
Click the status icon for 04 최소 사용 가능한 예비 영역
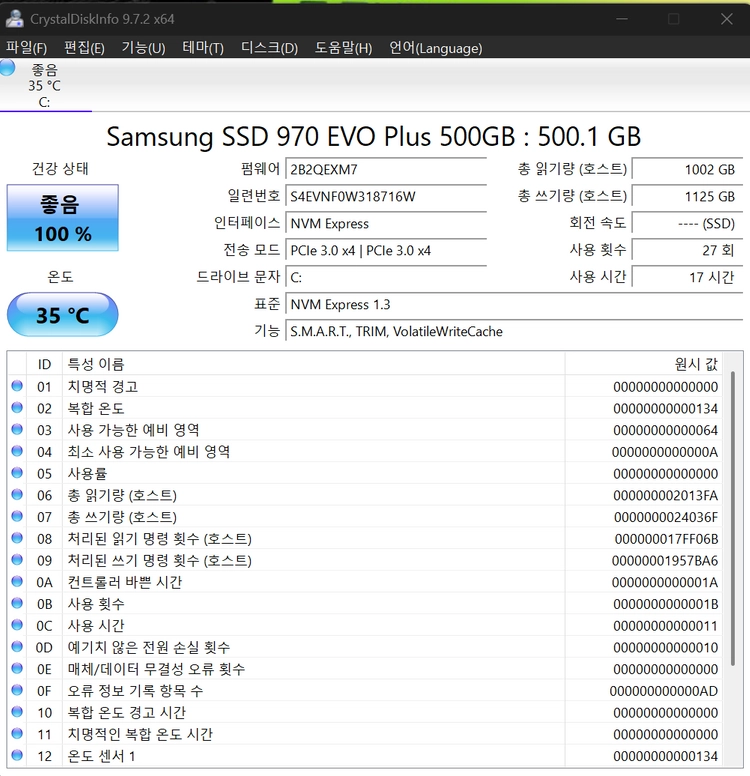[17, 451]
